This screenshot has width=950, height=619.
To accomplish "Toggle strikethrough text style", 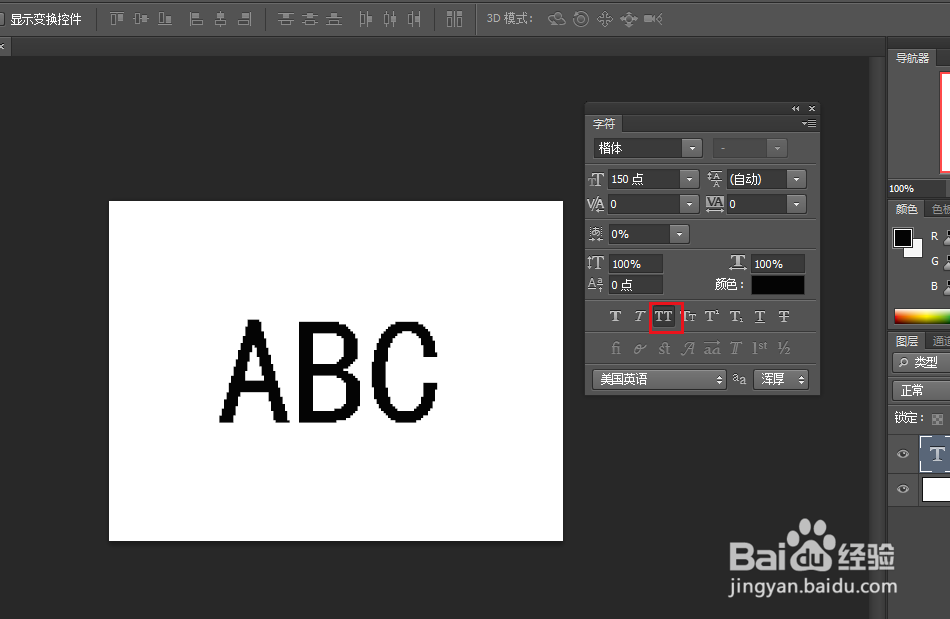I will coord(784,316).
